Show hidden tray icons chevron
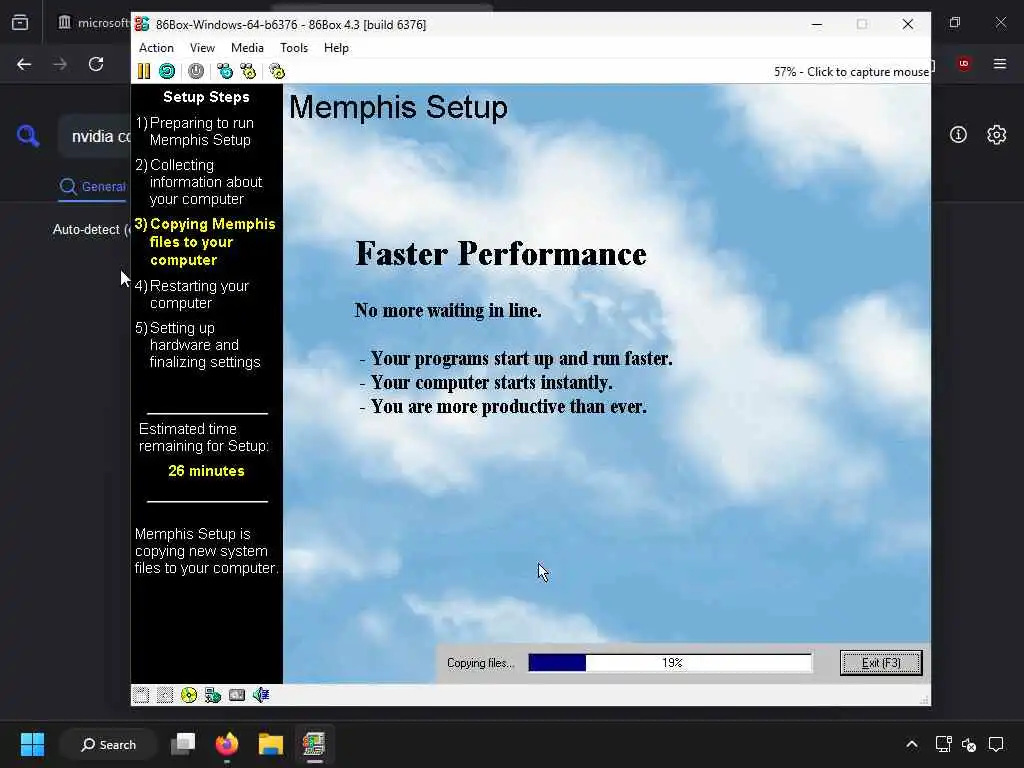1024x768 pixels. [x=912, y=744]
